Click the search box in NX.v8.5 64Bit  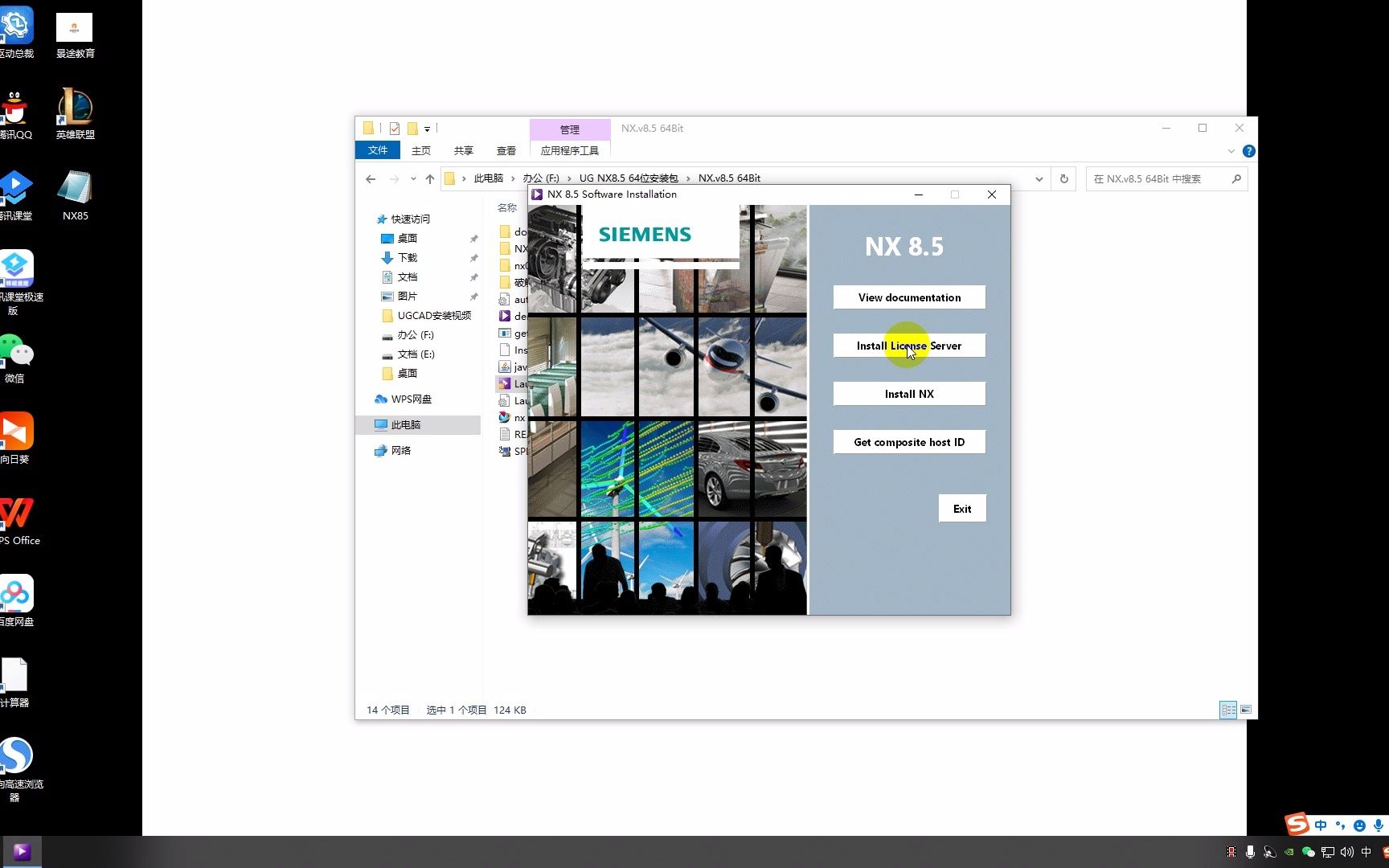[1157, 179]
